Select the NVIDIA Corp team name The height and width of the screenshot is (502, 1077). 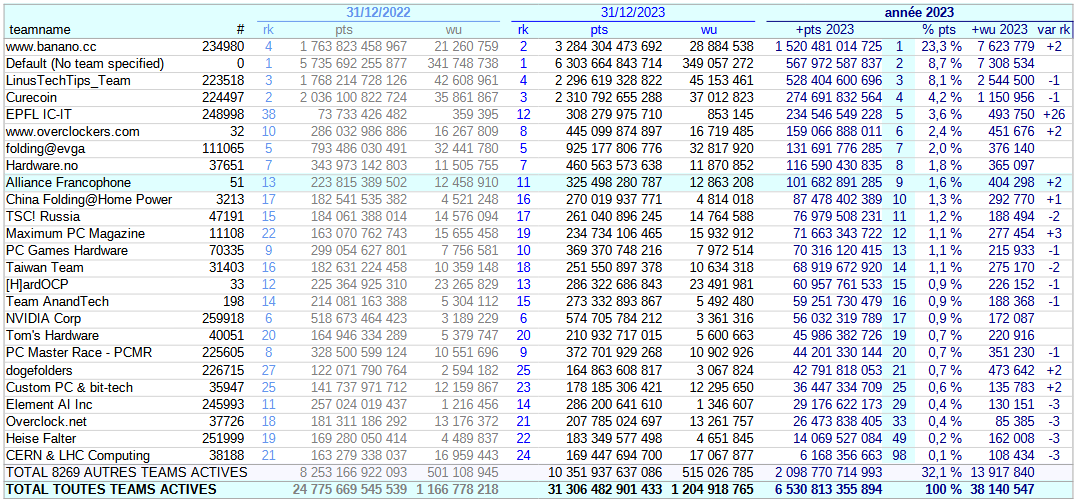43,319
